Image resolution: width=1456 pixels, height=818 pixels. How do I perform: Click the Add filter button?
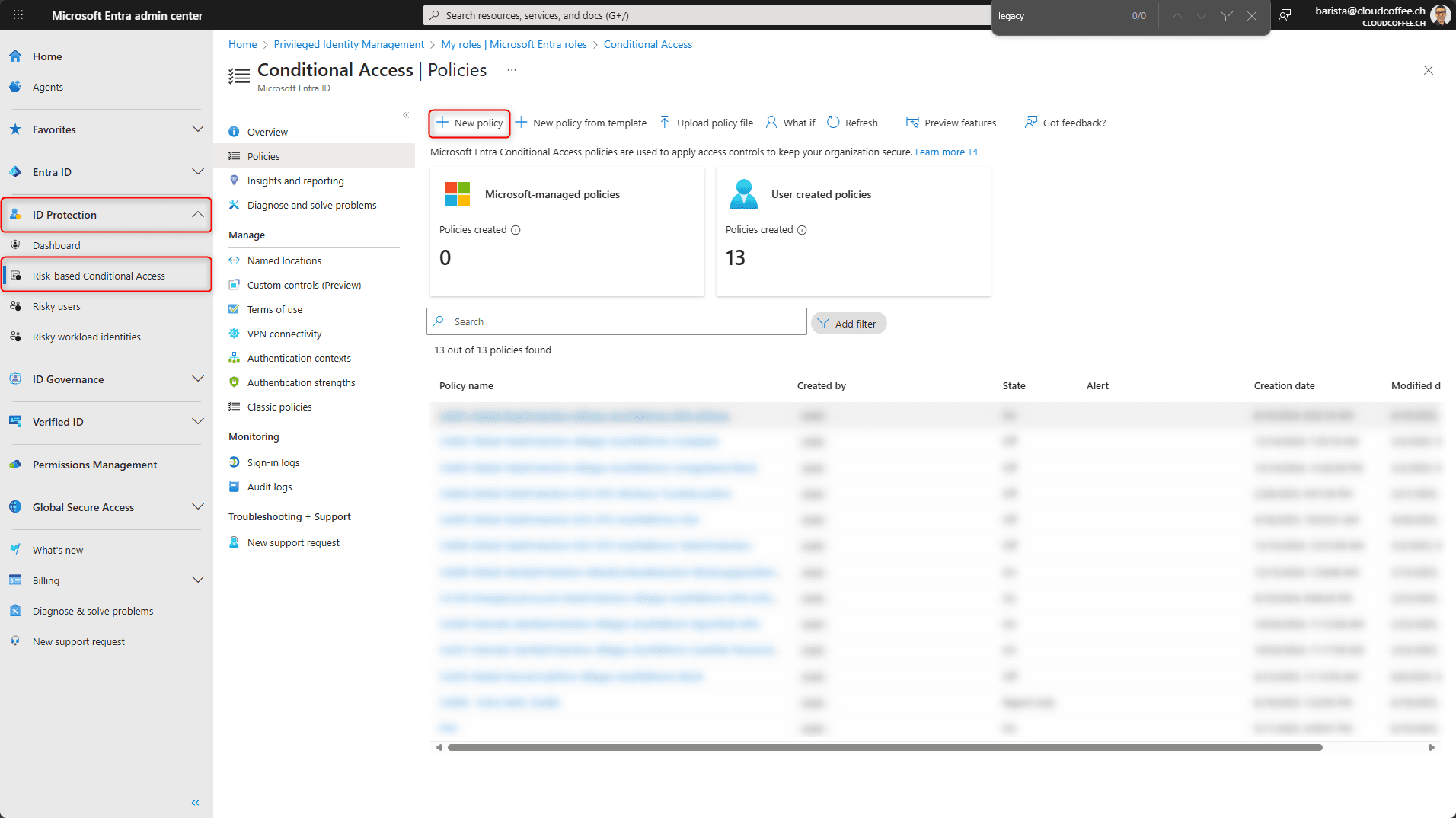point(848,323)
